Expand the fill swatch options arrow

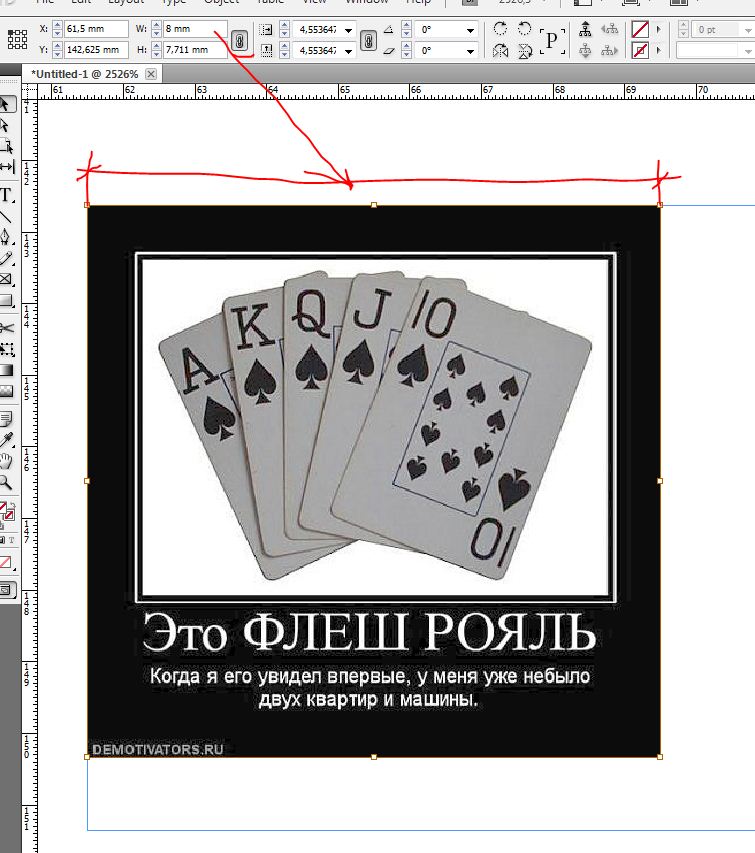point(658,29)
